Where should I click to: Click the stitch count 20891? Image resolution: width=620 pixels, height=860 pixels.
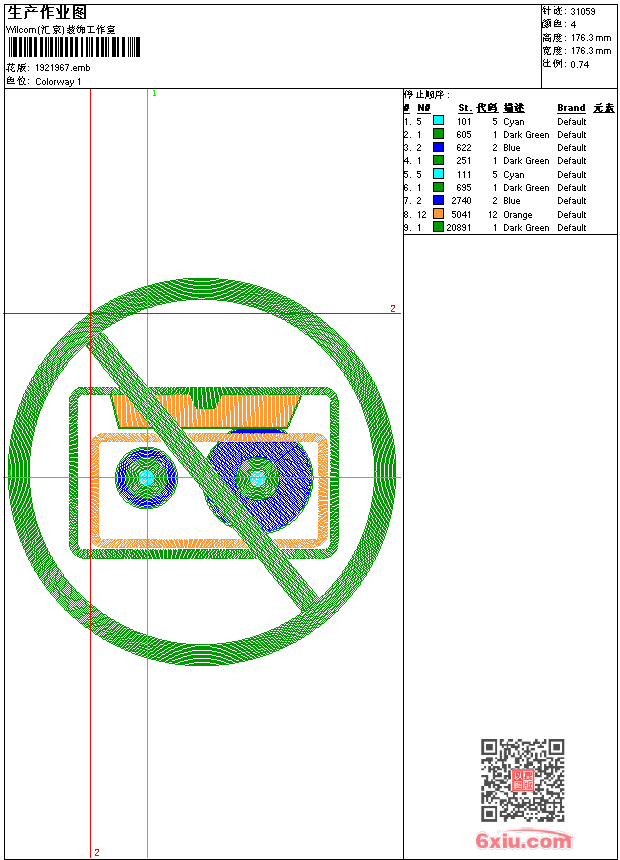pos(459,228)
